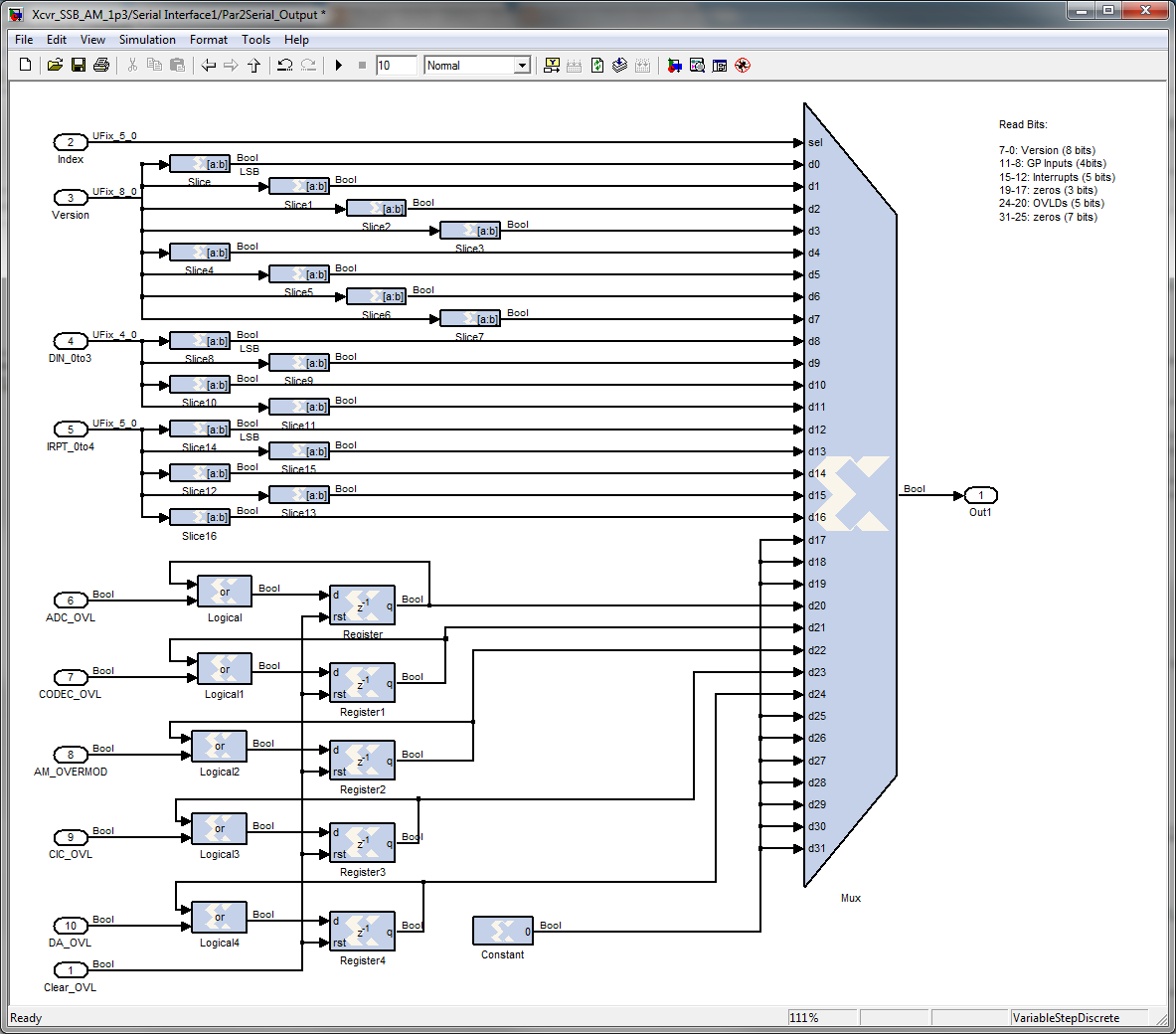
Task: Open the Tools menu
Action: click(255, 40)
